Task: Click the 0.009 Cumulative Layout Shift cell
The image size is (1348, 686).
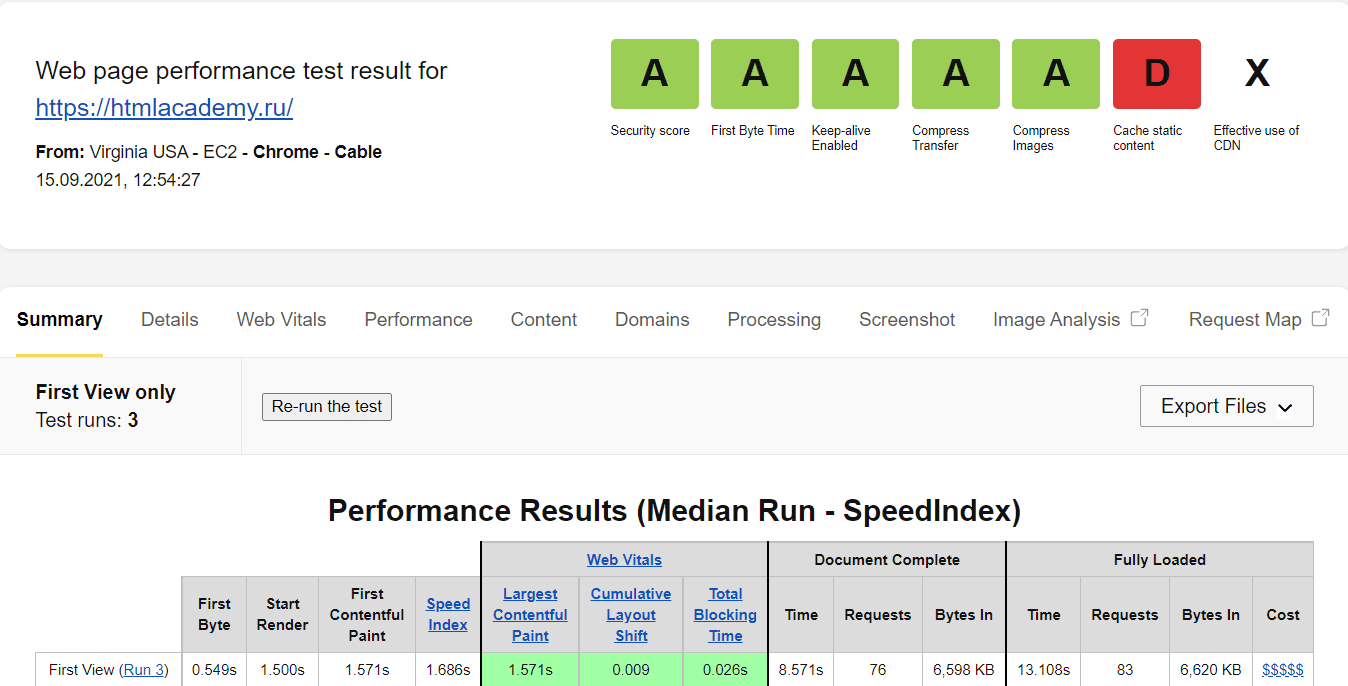Action: (631, 670)
